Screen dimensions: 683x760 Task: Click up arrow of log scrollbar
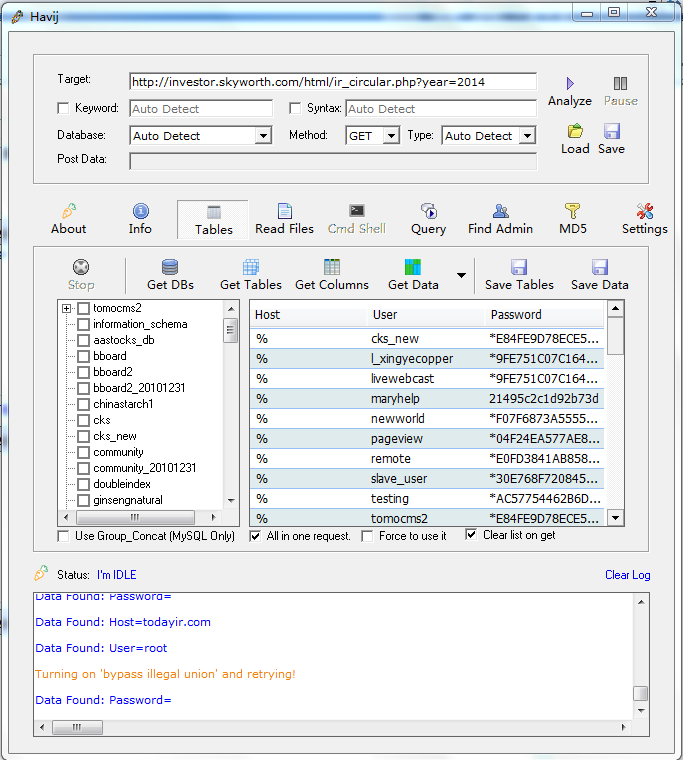(x=641, y=602)
